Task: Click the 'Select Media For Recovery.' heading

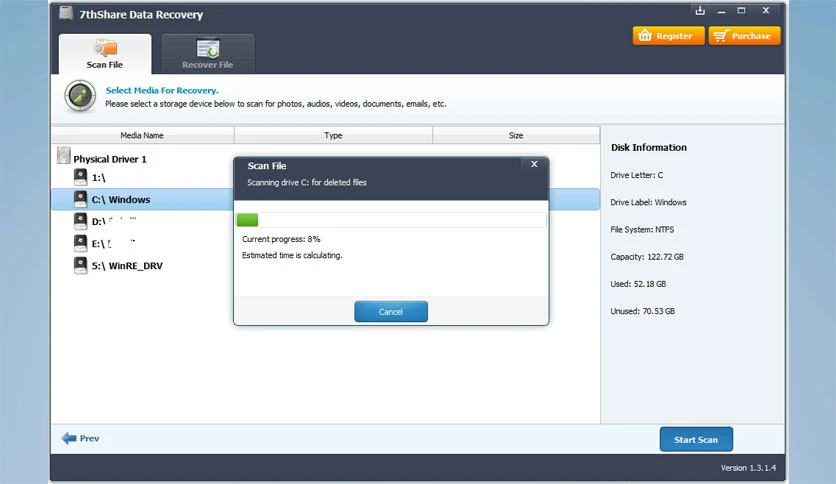Action: [162, 90]
